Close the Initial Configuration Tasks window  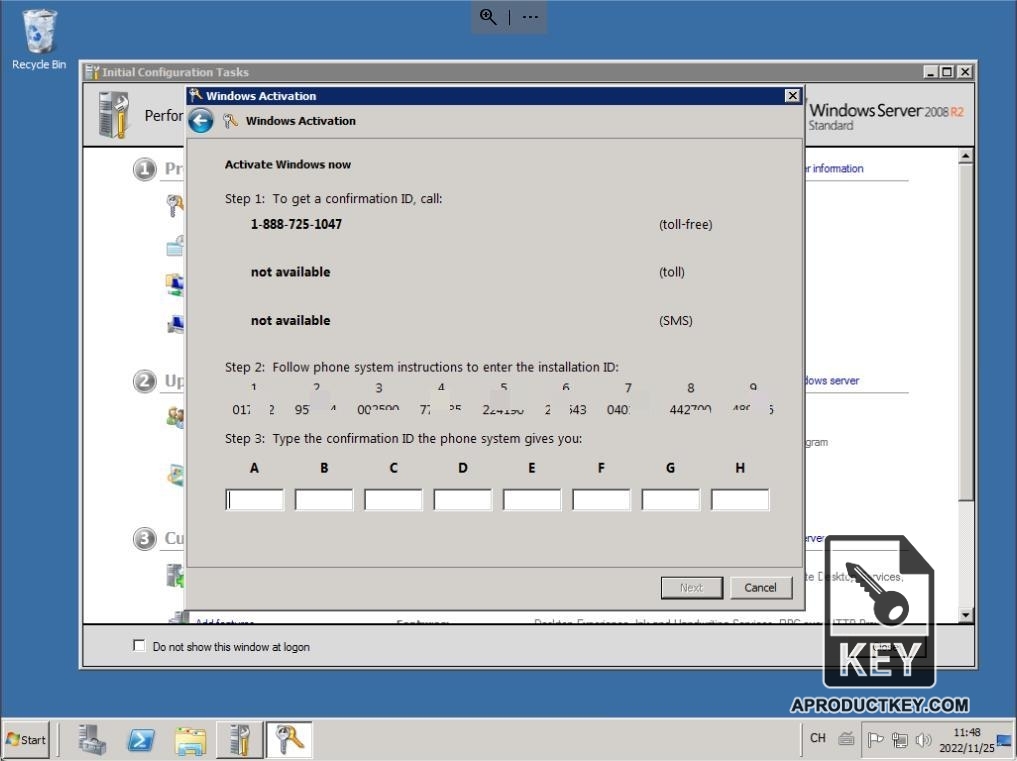click(x=964, y=72)
